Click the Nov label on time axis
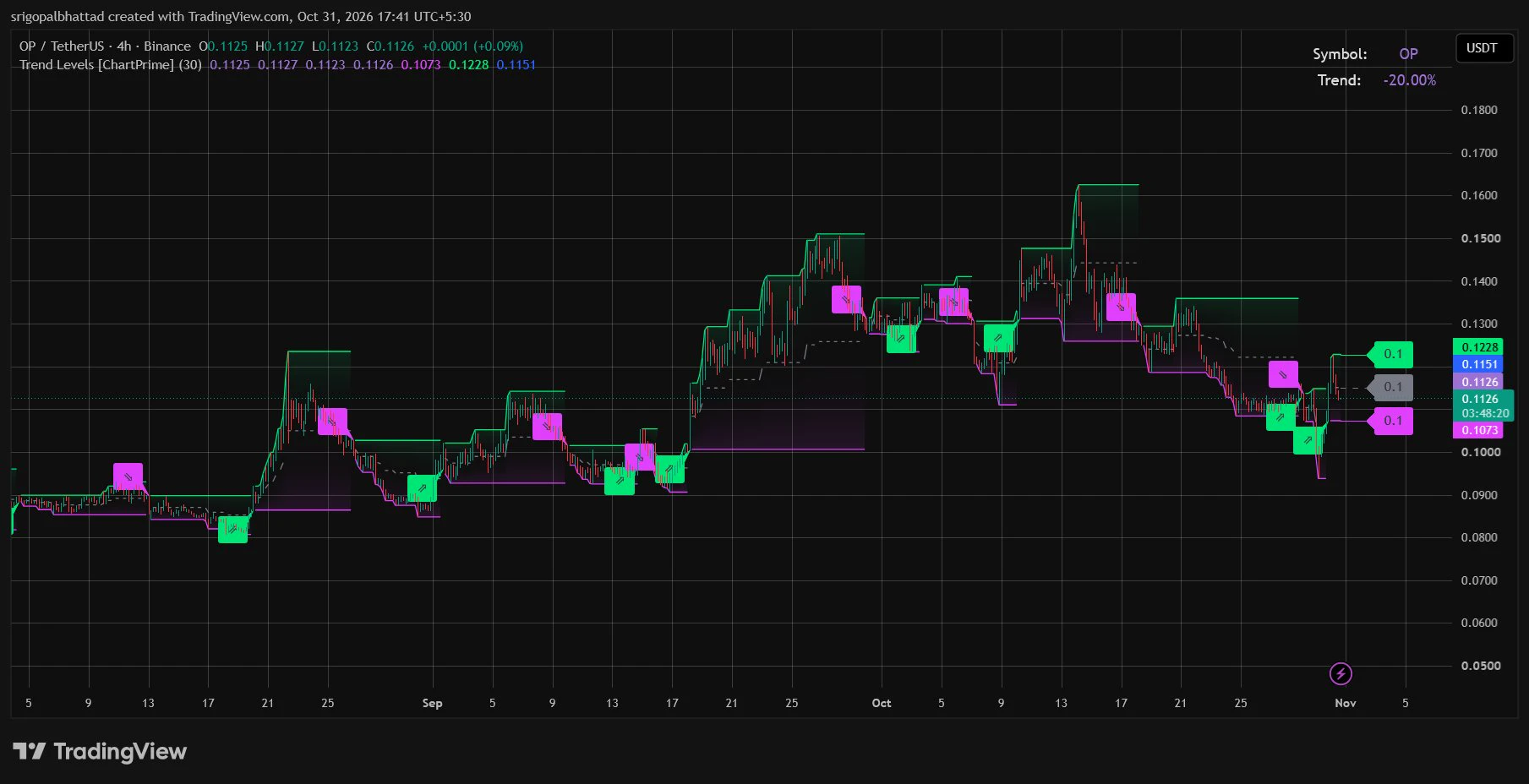1529x784 pixels. click(1345, 703)
